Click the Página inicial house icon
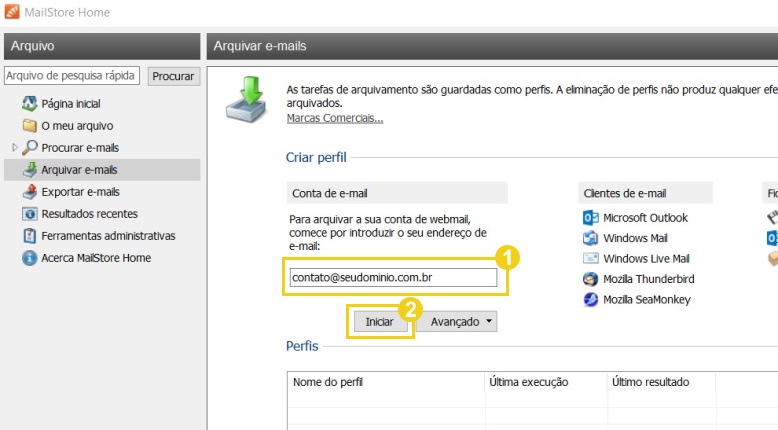The width and height of the screenshot is (778, 430). pyautogui.click(x=29, y=104)
